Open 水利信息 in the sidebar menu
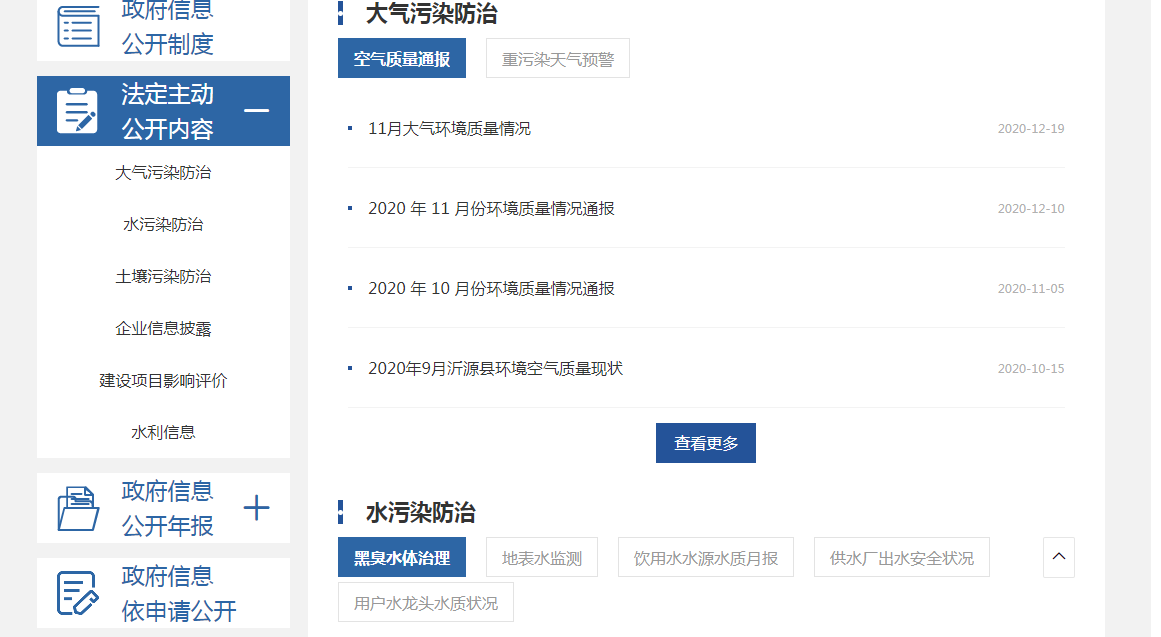Screen dimensions: 1161x637 (x=163, y=433)
